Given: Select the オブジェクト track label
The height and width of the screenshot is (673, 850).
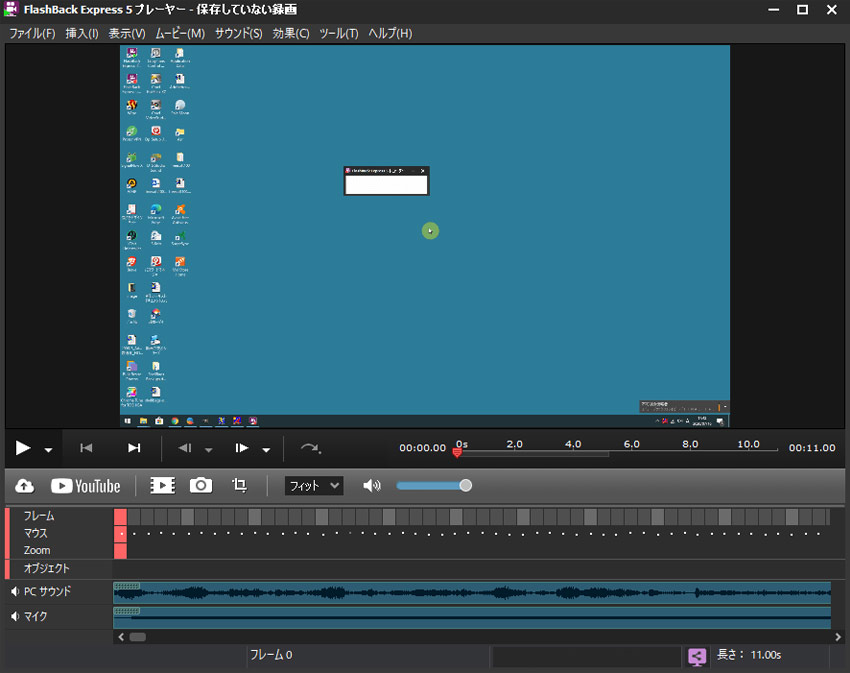Looking at the screenshot, I should (x=47, y=568).
